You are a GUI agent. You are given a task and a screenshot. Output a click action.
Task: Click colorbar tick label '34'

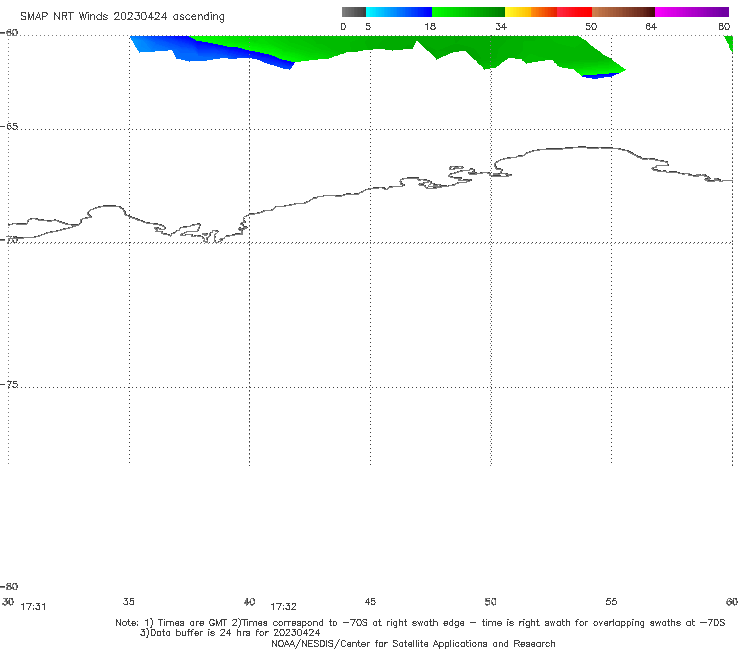point(501,26)
